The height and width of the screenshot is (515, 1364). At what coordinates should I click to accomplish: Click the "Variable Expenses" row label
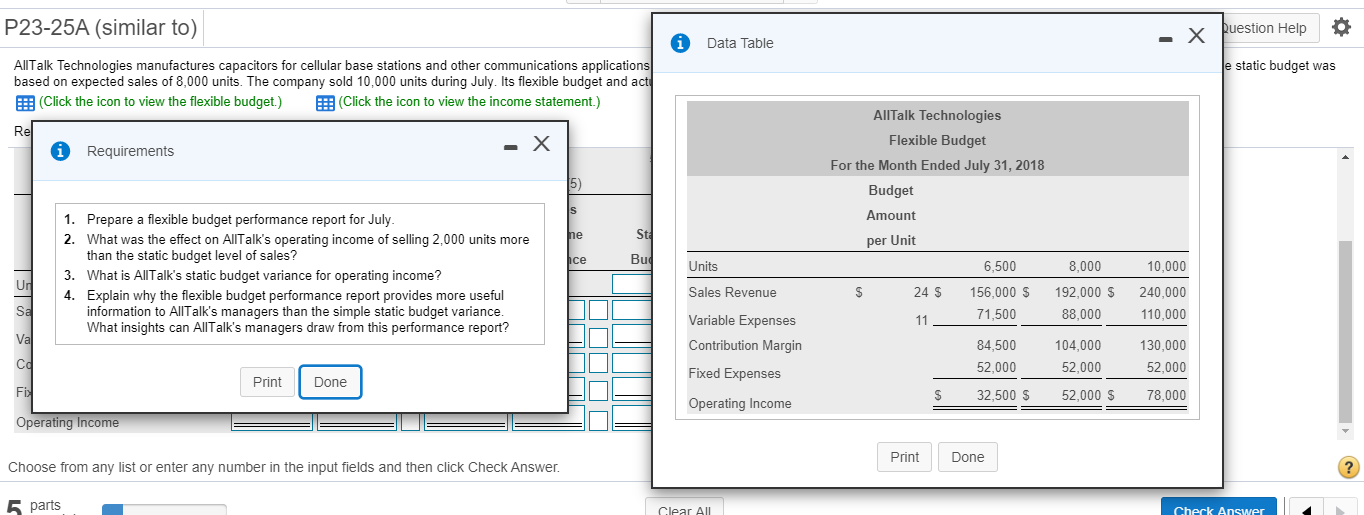(x=742, y=321)
